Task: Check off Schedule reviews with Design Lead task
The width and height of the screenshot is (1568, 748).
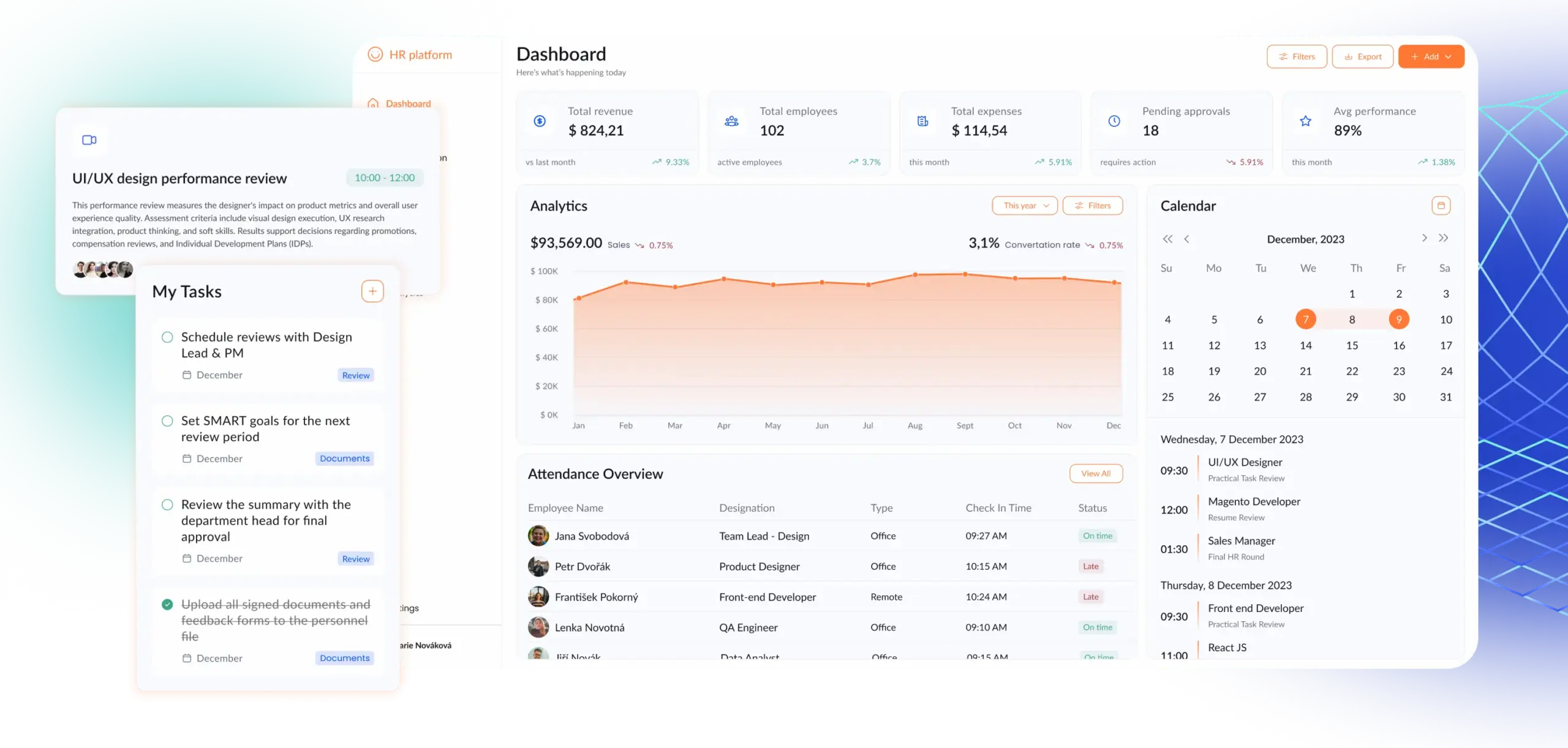Action: coord(167,337)
